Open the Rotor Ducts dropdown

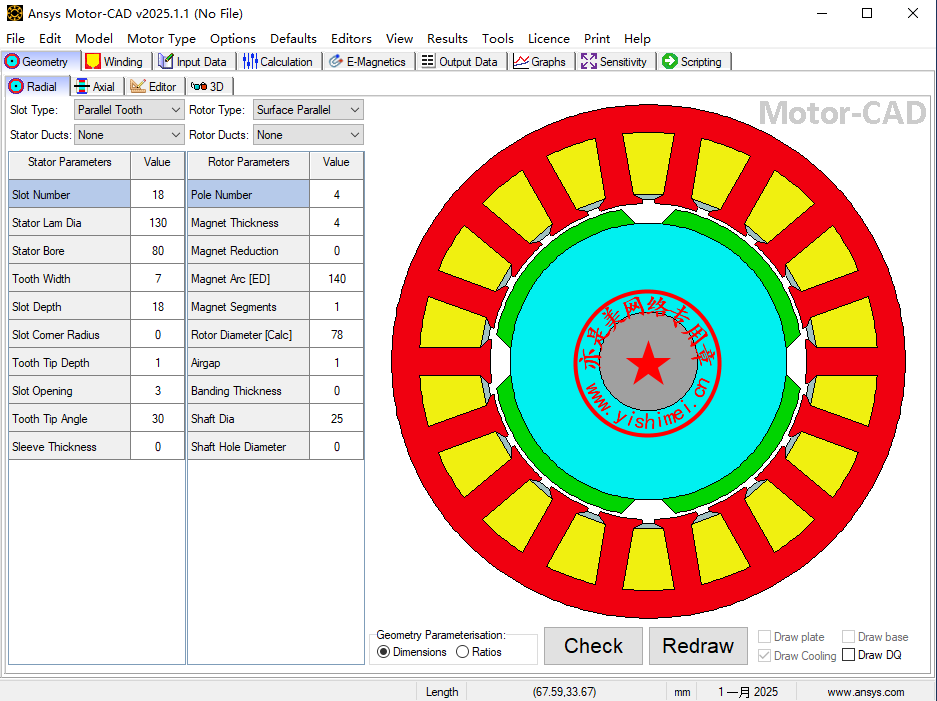(x=308, y=135)
